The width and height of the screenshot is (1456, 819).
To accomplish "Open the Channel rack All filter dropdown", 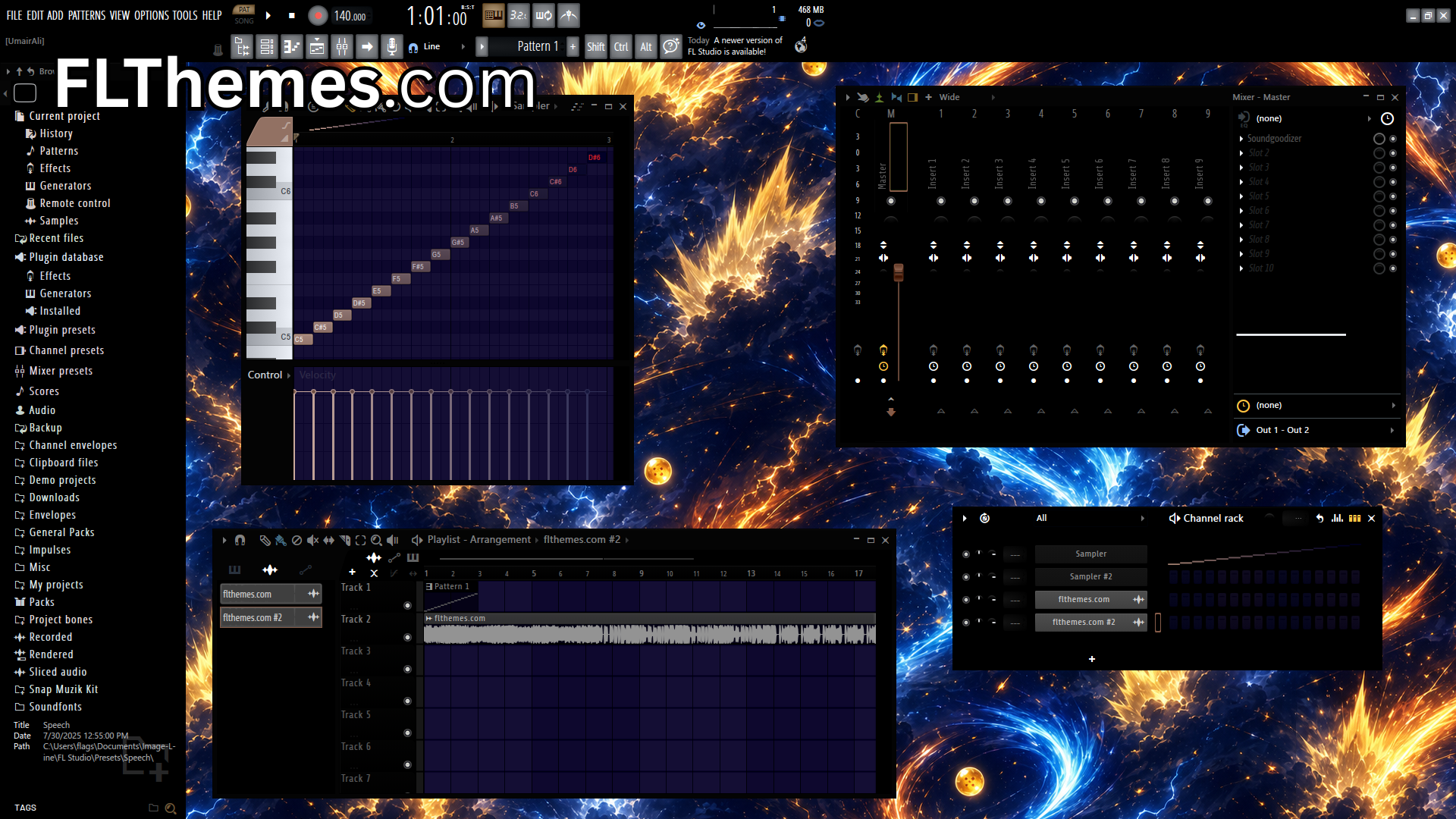I will [x=1090, y=518].
